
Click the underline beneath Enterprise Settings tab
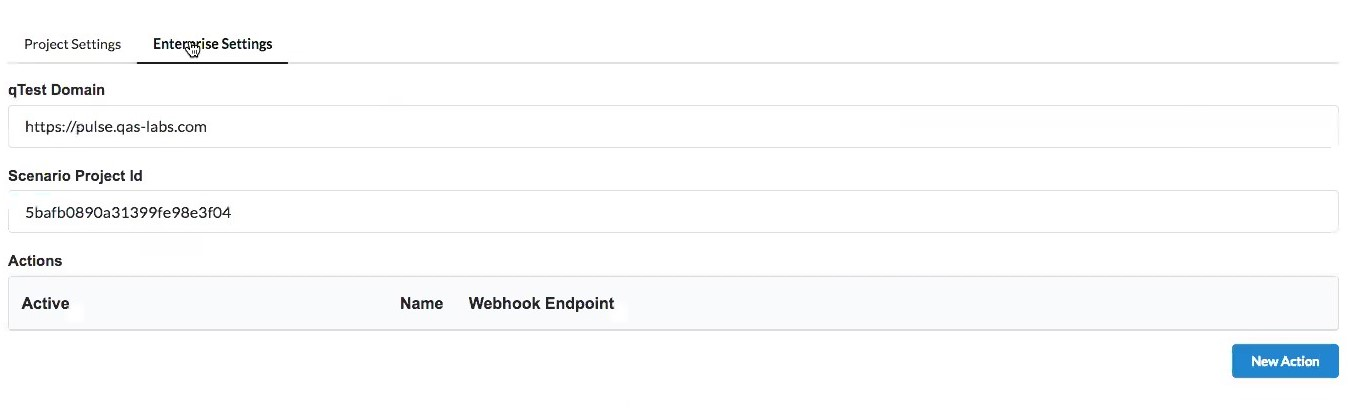[x=212, y=62]
